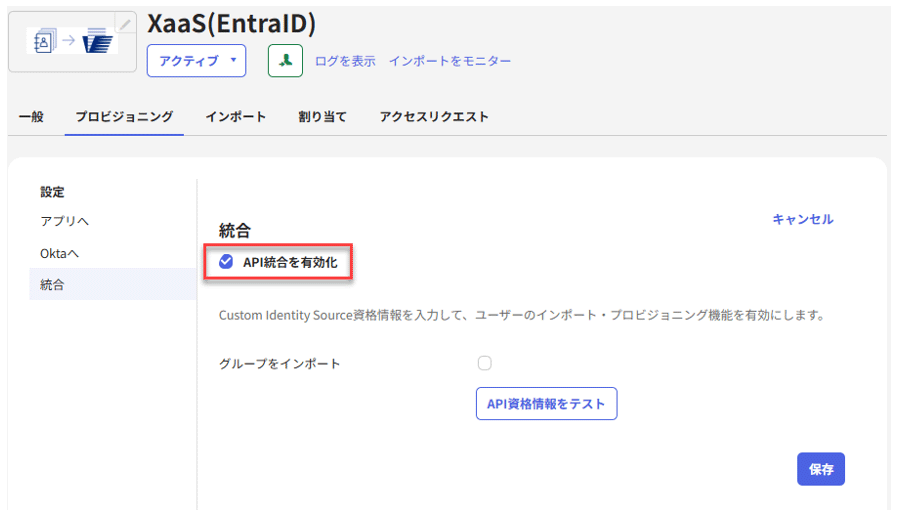Open the インポート tab
The height and width of the screenshot is (510, 900).
click(235, 117)
